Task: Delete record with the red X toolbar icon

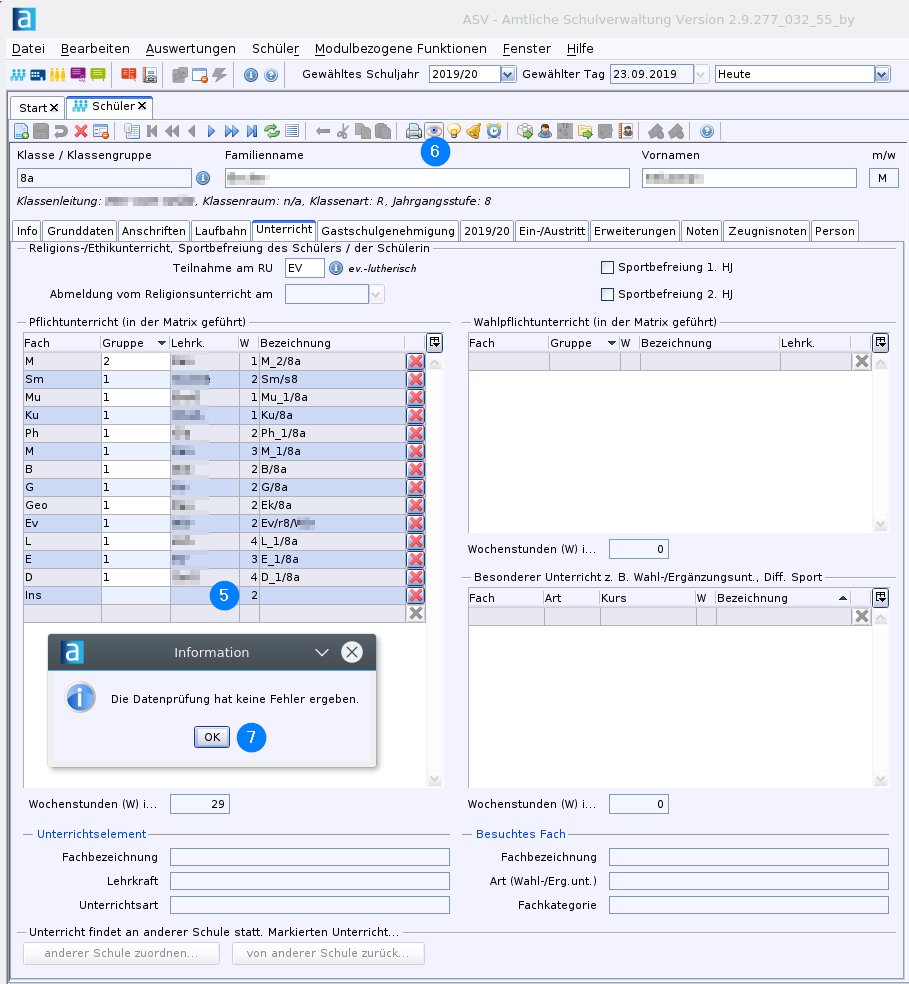Action: click(x=81, y=131)
